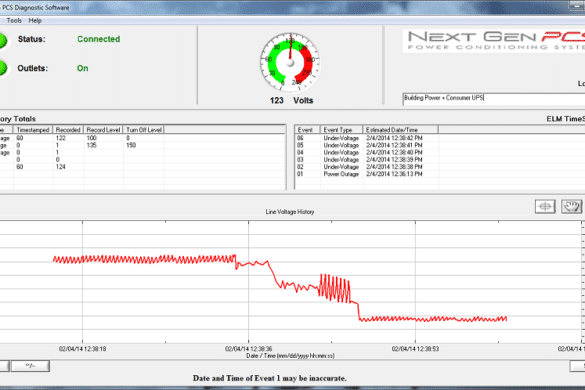Click the green Status indicator light
This screenshot has height=390, width=585.
[2, 40]
